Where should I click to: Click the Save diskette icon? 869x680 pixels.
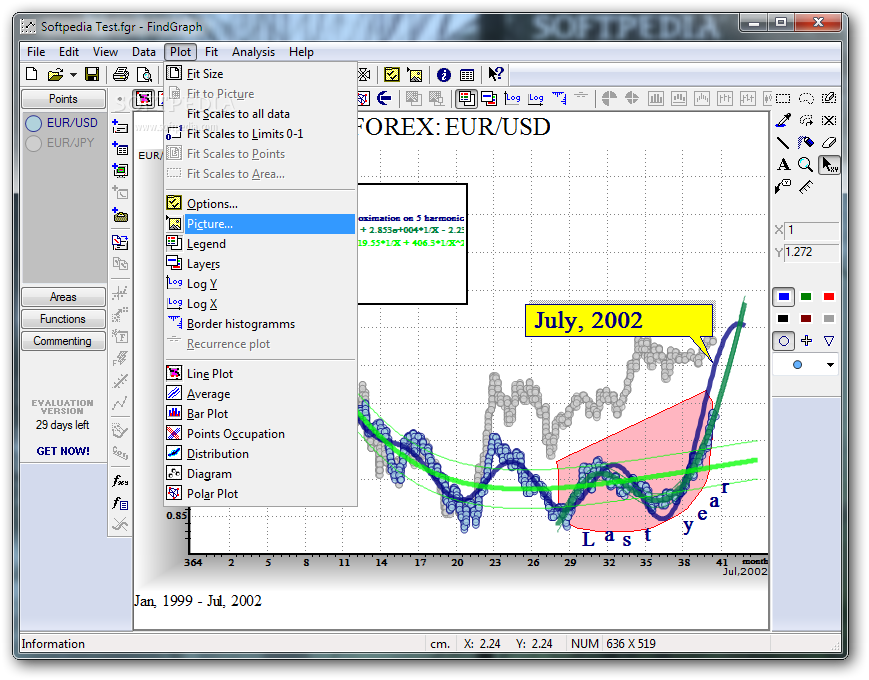point(92,74)
